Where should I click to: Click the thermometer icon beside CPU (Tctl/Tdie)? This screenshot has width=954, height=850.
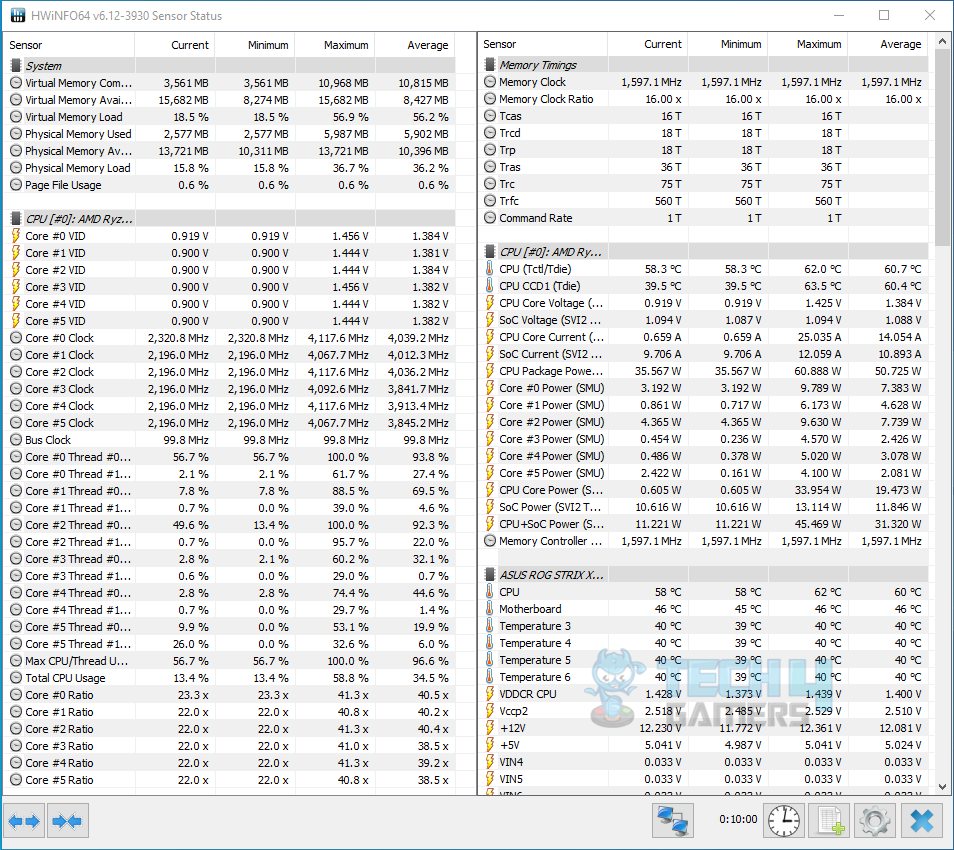pyautogui.click(x=490, y=268)
